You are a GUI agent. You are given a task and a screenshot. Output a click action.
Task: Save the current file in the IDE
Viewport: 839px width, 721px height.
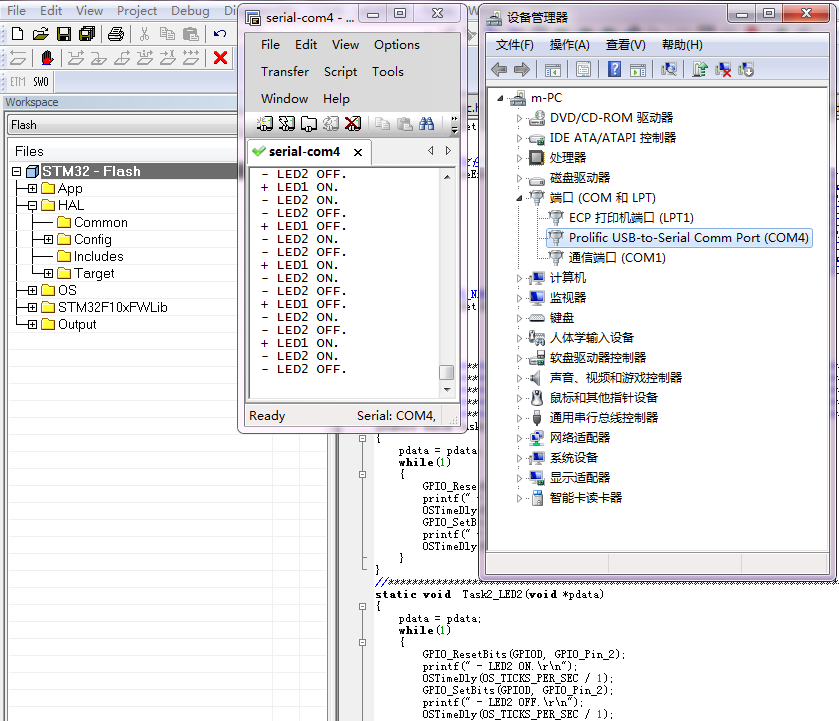click(x=64, y=34)
